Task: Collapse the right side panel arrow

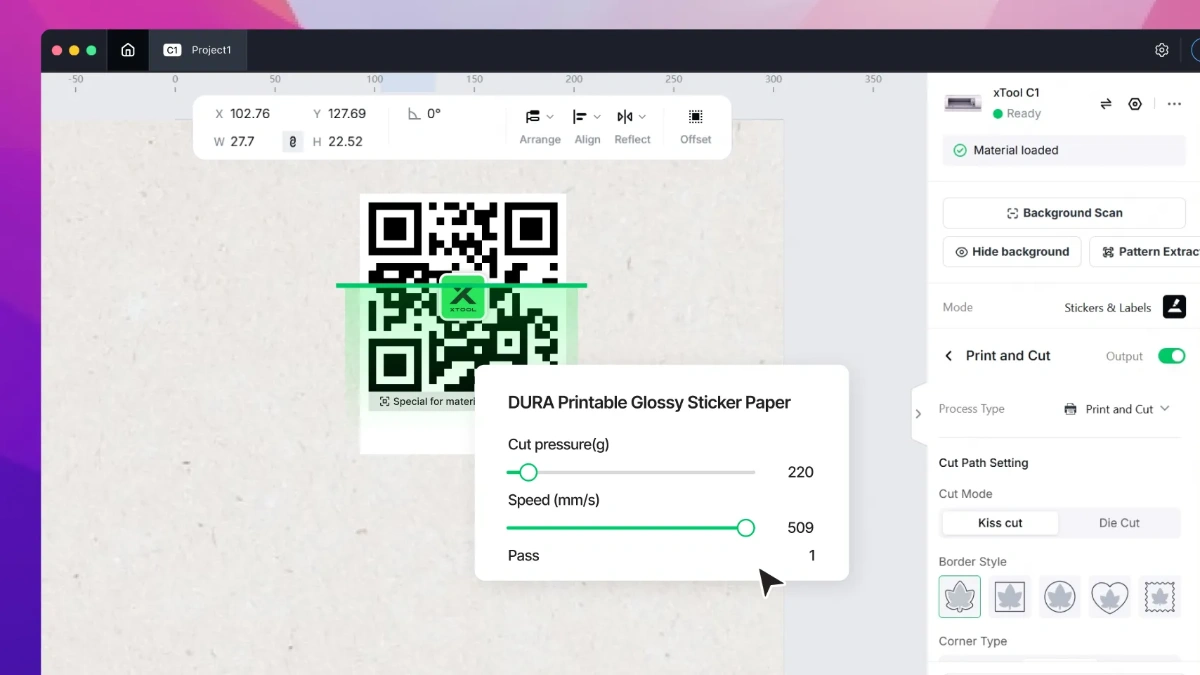Action: coord(918,414)
